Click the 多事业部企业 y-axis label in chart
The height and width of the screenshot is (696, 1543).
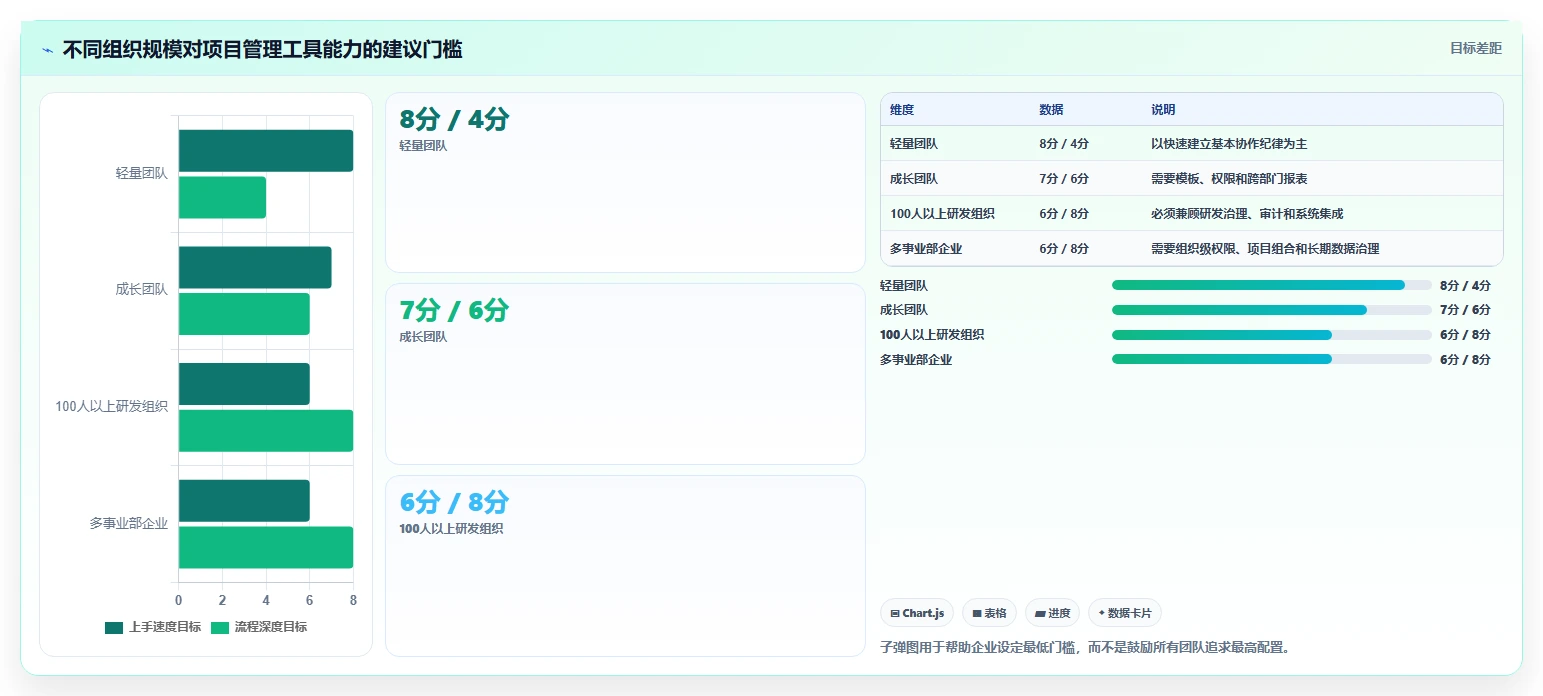click(129, 523)
